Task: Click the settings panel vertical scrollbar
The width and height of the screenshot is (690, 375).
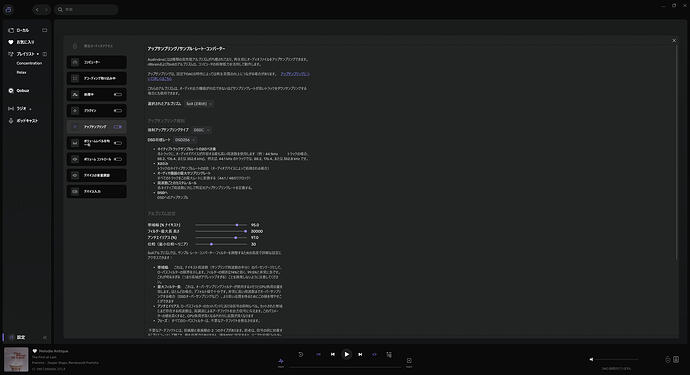Action: pyautogui.click(x=677, y=152)
